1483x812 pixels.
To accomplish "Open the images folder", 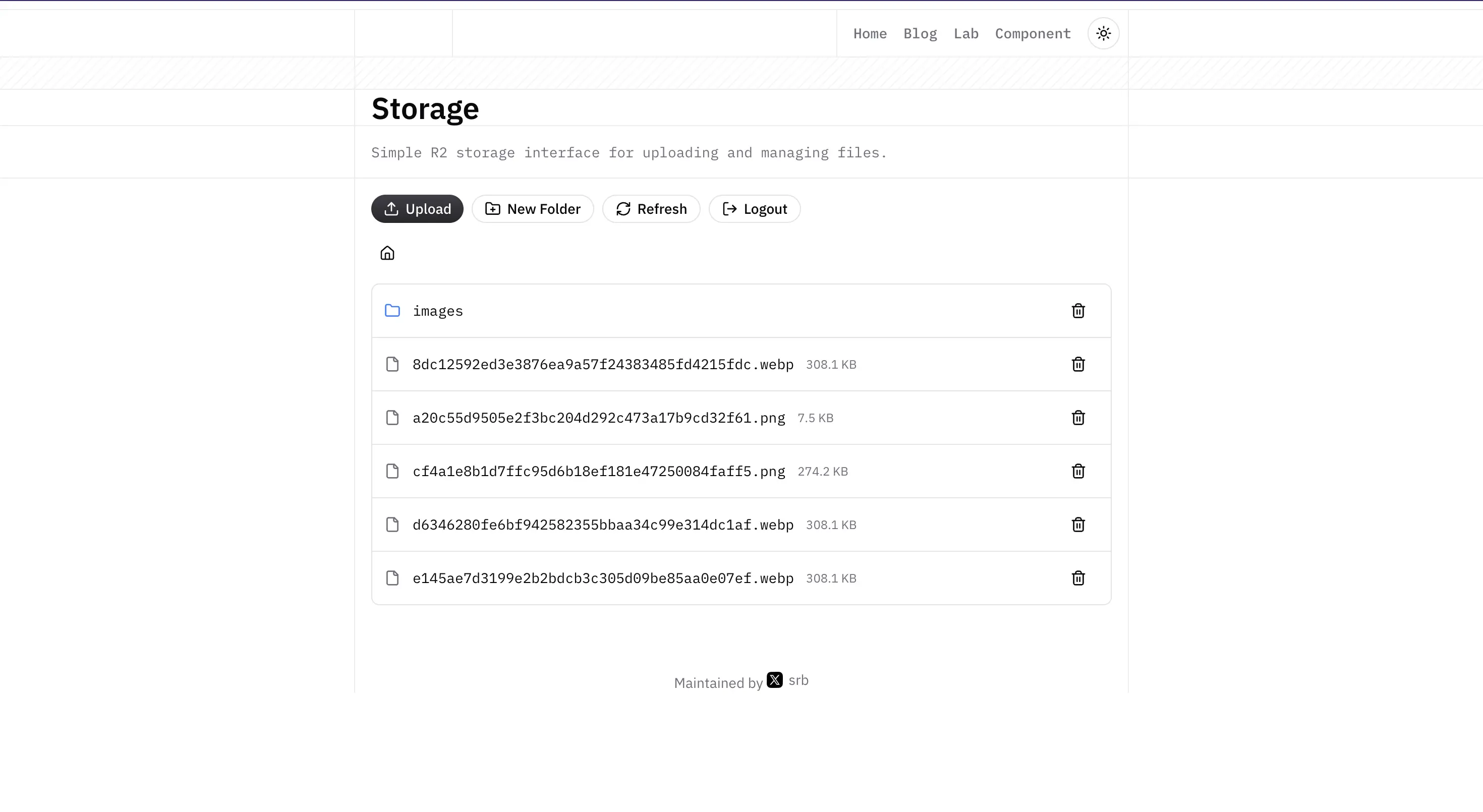I will click(x=437, y=310).
